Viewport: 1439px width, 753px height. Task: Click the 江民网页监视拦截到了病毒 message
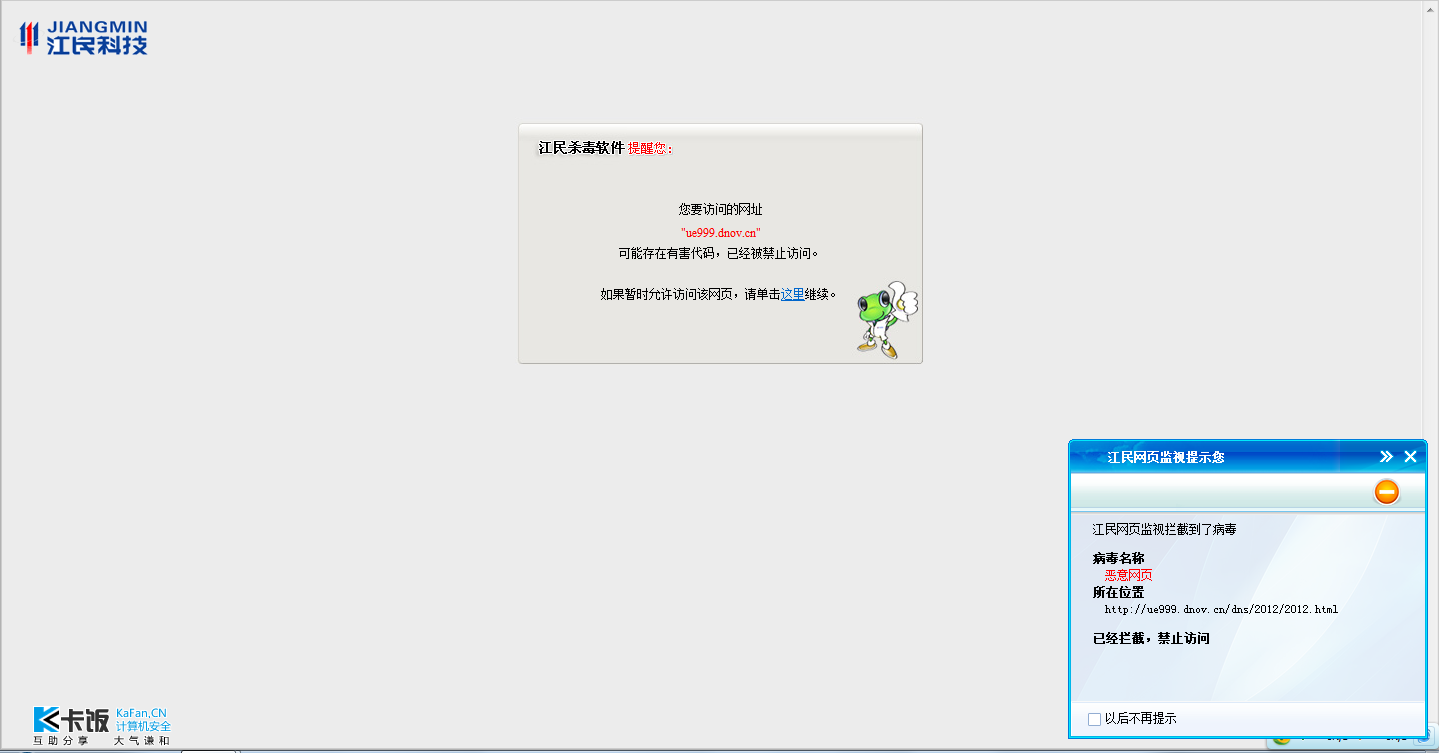1164,529
